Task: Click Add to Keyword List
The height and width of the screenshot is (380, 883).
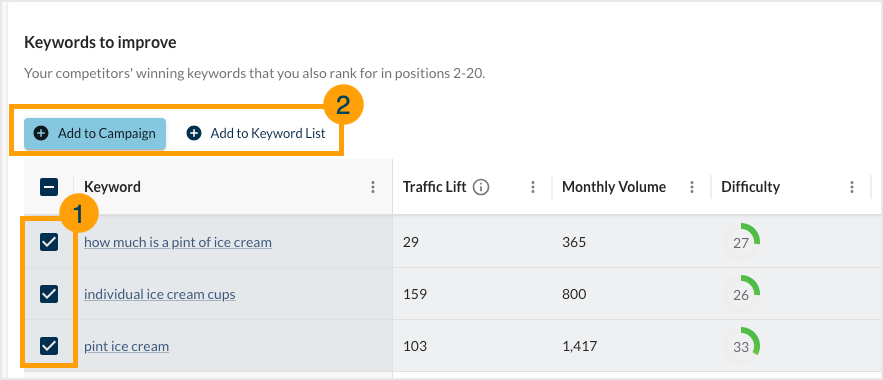Action: [x=256, y=133]
